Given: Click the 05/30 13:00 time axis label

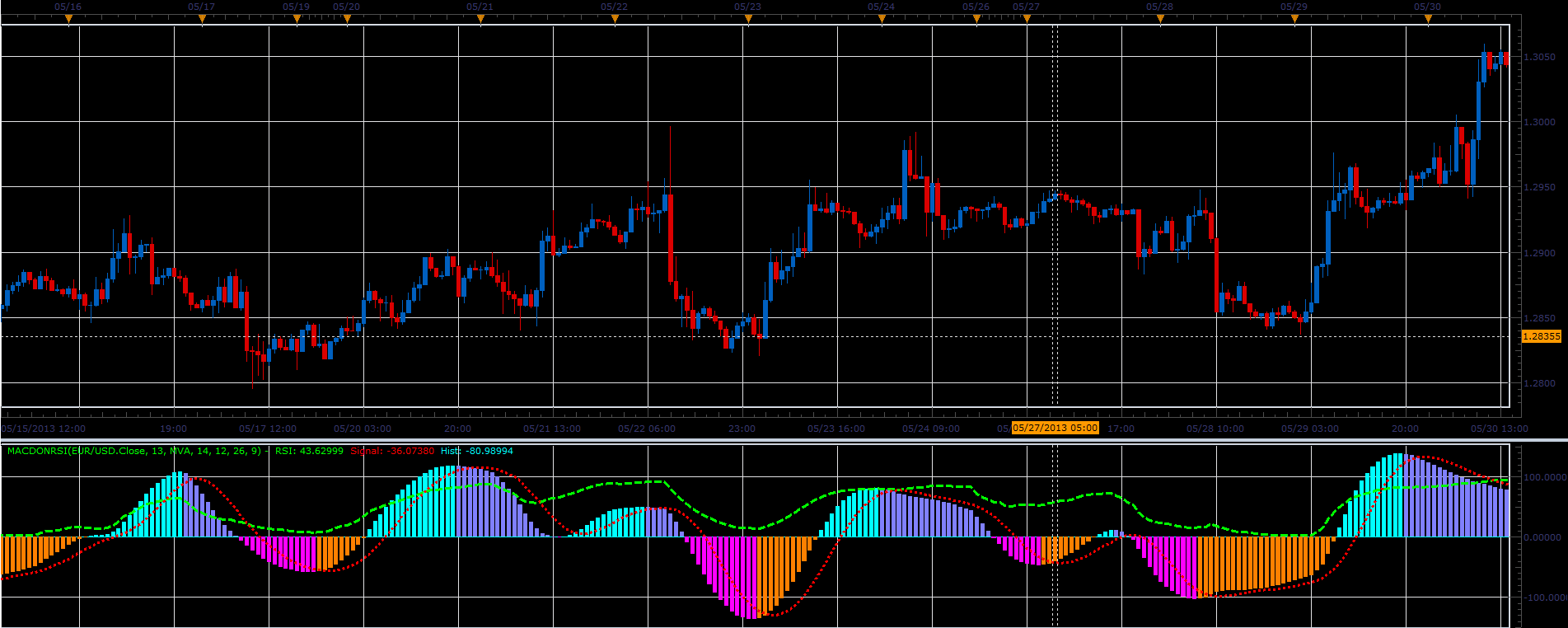Looking at the screenshot, I should (1500, 429).
